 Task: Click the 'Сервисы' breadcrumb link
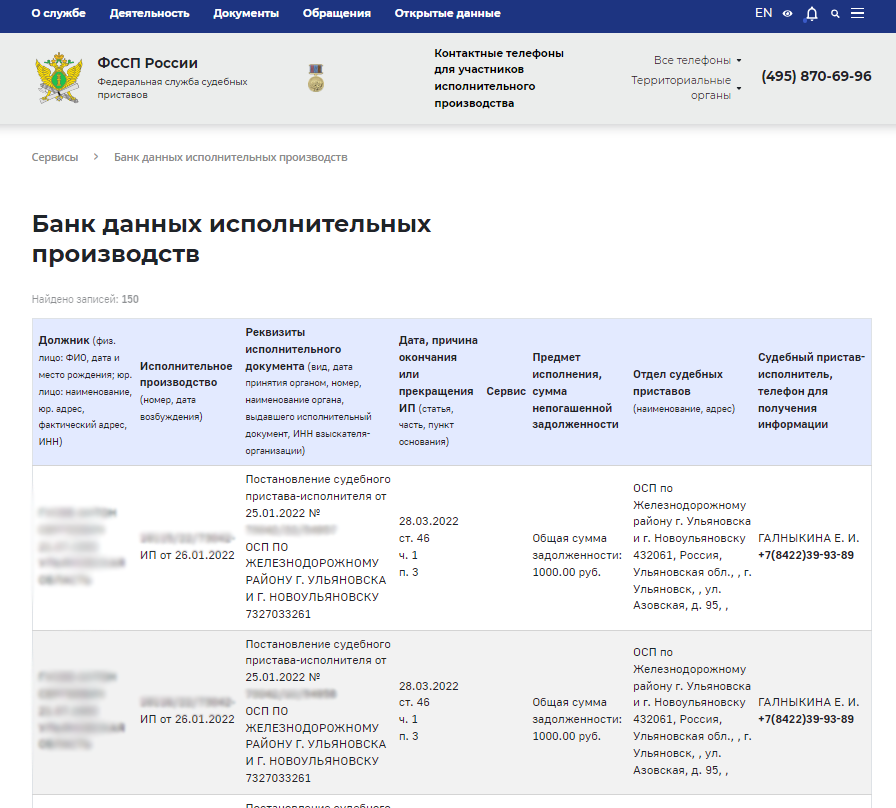point(54,157)
